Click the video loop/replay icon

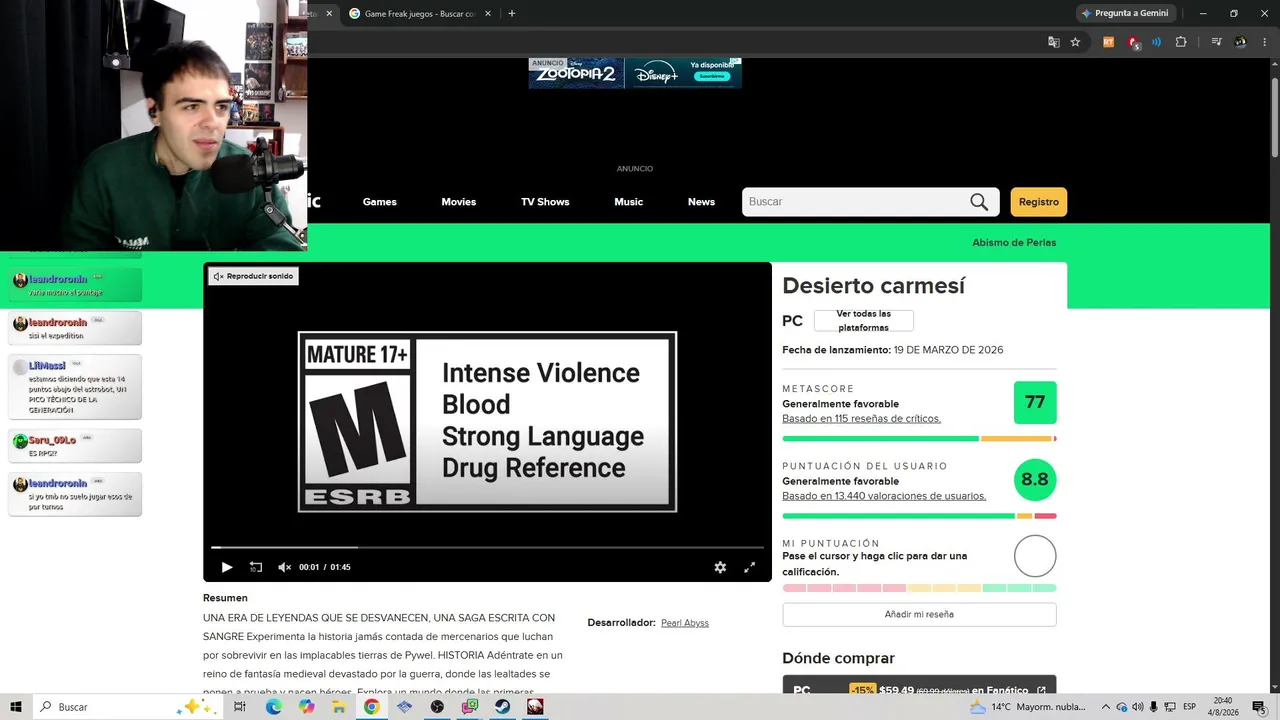pyautogui.click(x=256, y=567)
